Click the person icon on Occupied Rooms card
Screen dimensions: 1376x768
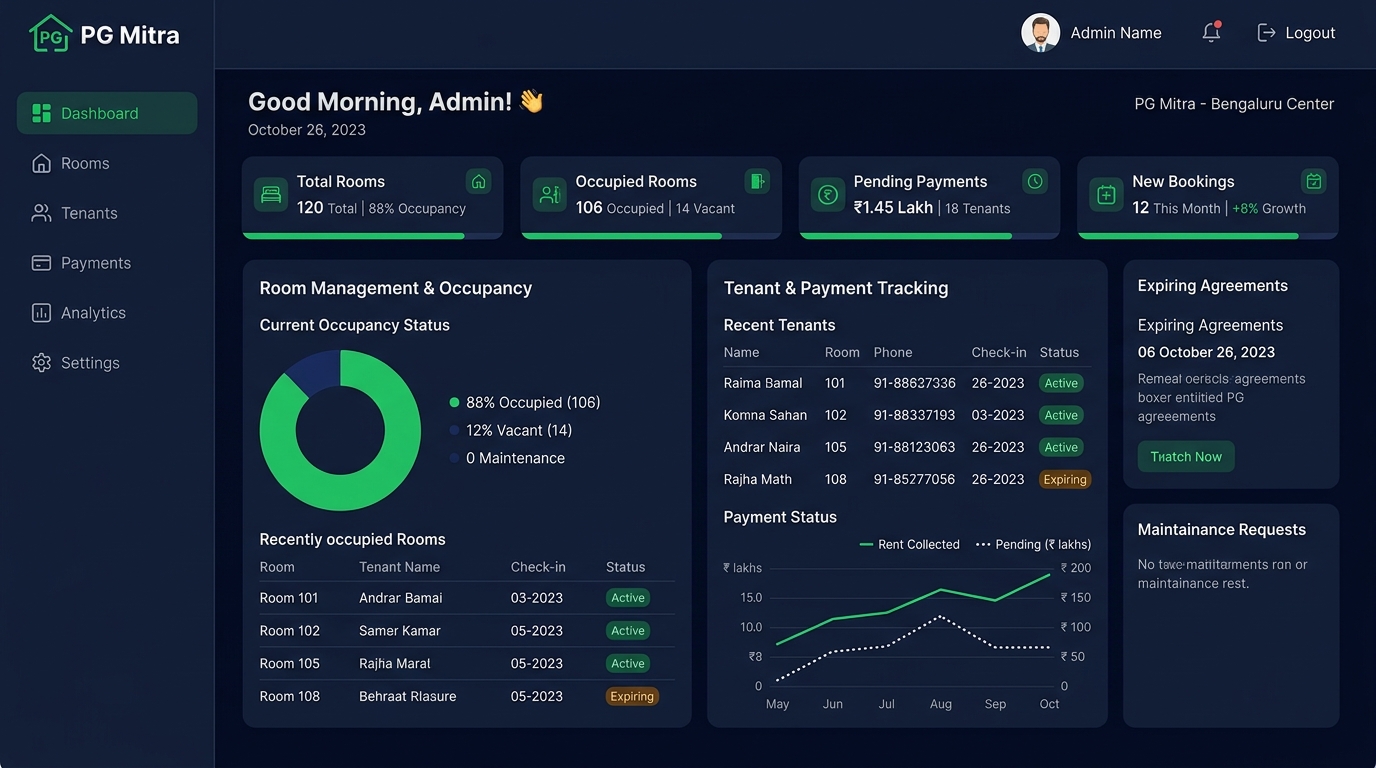coord(549,194)
